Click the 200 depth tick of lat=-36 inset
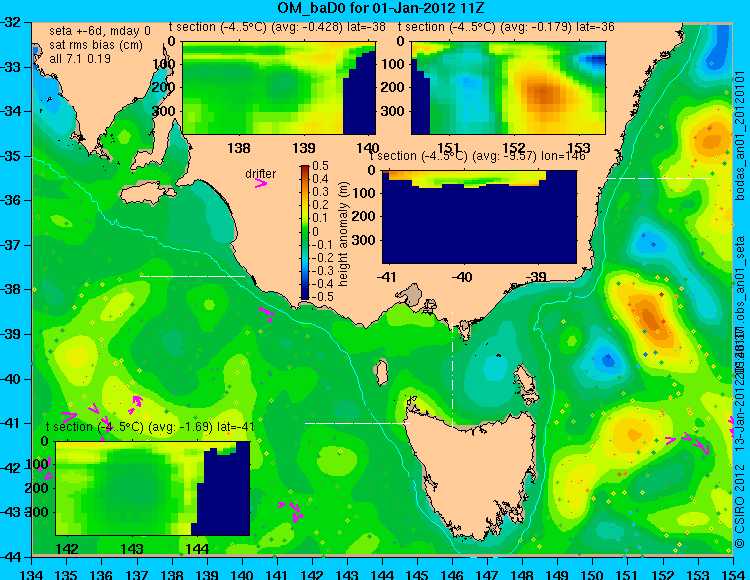Screen dimensions: 750x580 [395, 88]
